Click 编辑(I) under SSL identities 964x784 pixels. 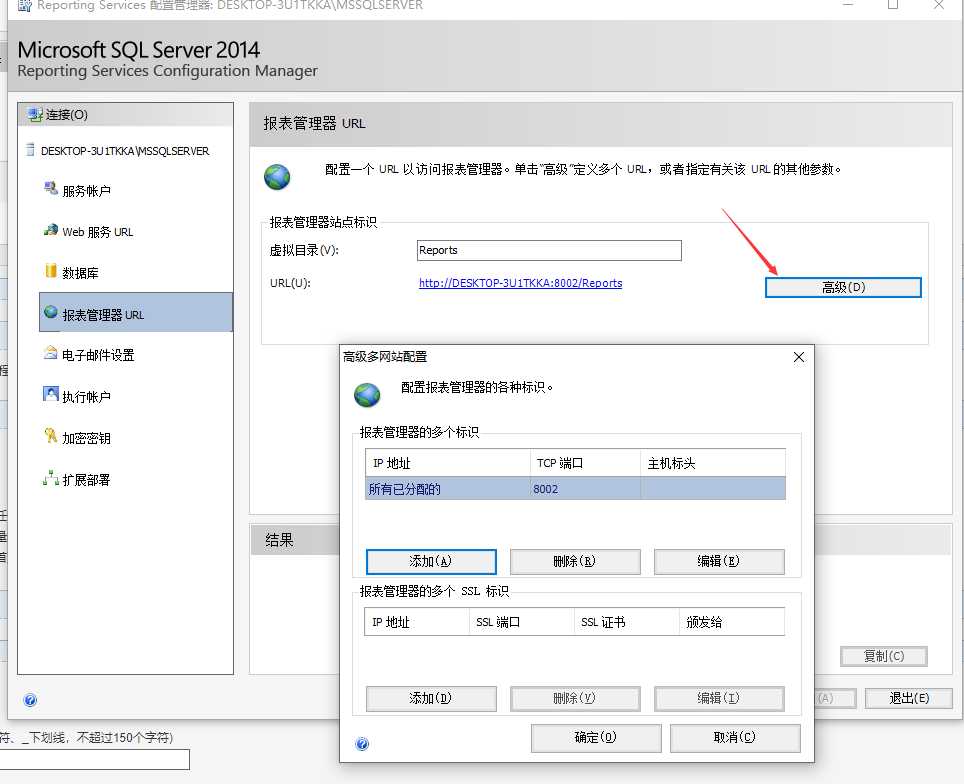719,699
